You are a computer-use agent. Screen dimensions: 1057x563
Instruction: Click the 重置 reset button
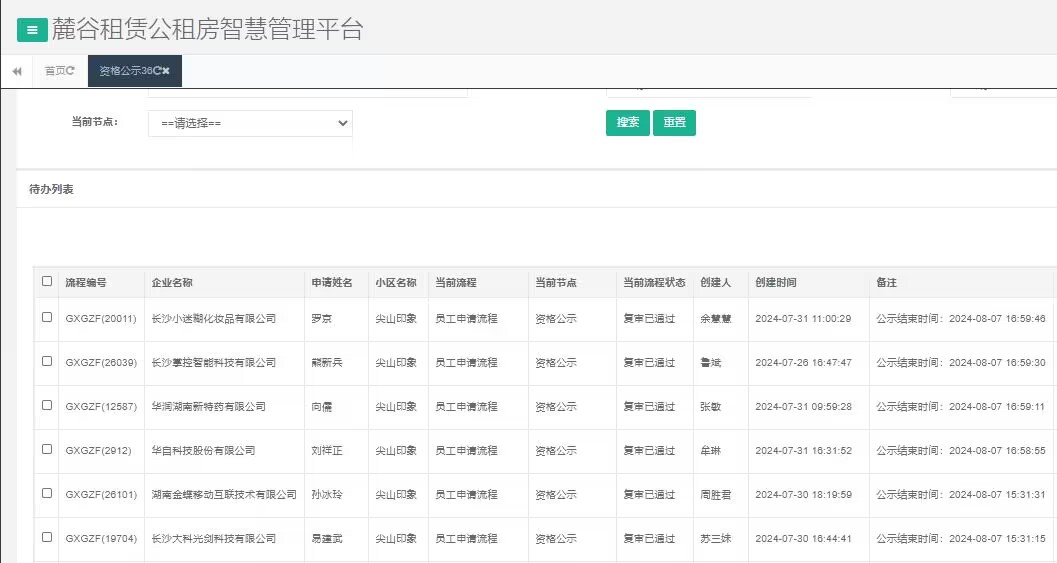[x=674, y=123]
